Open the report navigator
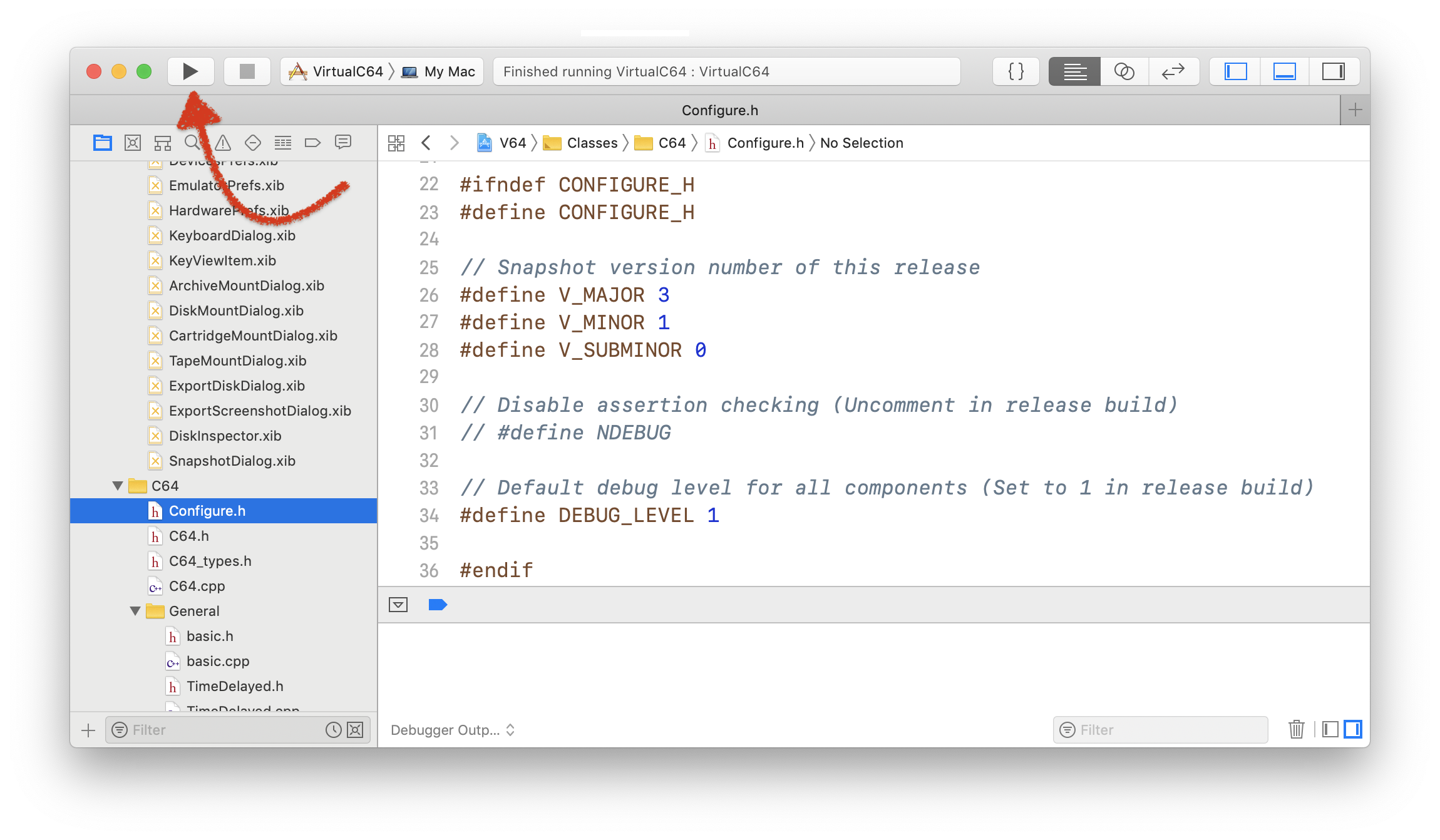The height and width of the screenshot is (840, 1440). pos(343,143)
